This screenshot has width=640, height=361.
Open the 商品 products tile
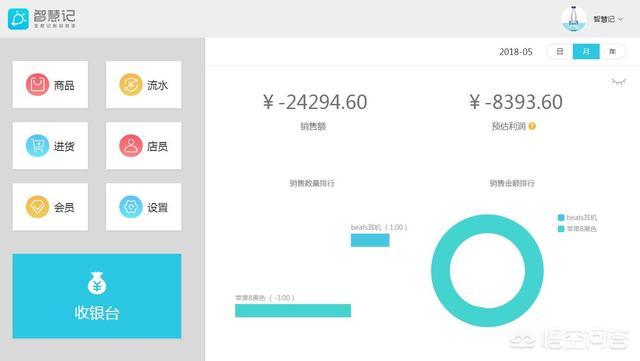pyautogui.click(x=50, y=85)
